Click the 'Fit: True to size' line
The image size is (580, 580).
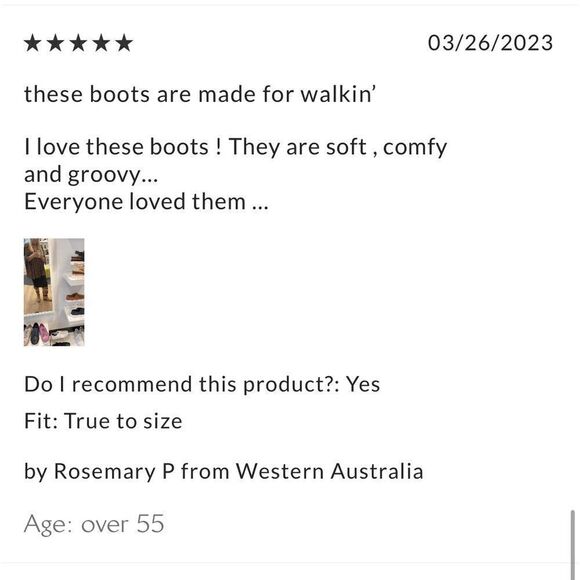click(x=103, y=421)
